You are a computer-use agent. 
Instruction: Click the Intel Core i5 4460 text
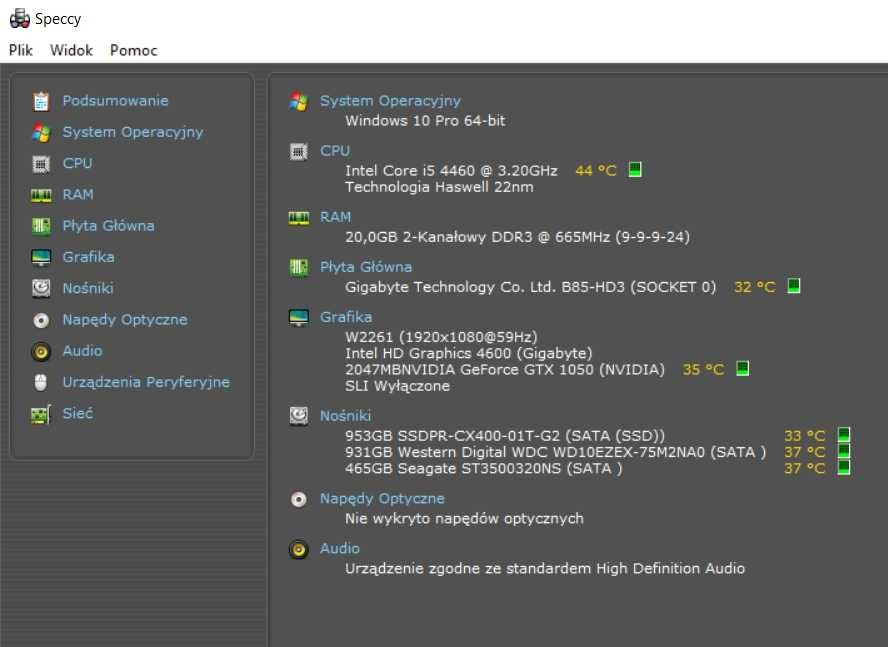[x=451, y=171]
